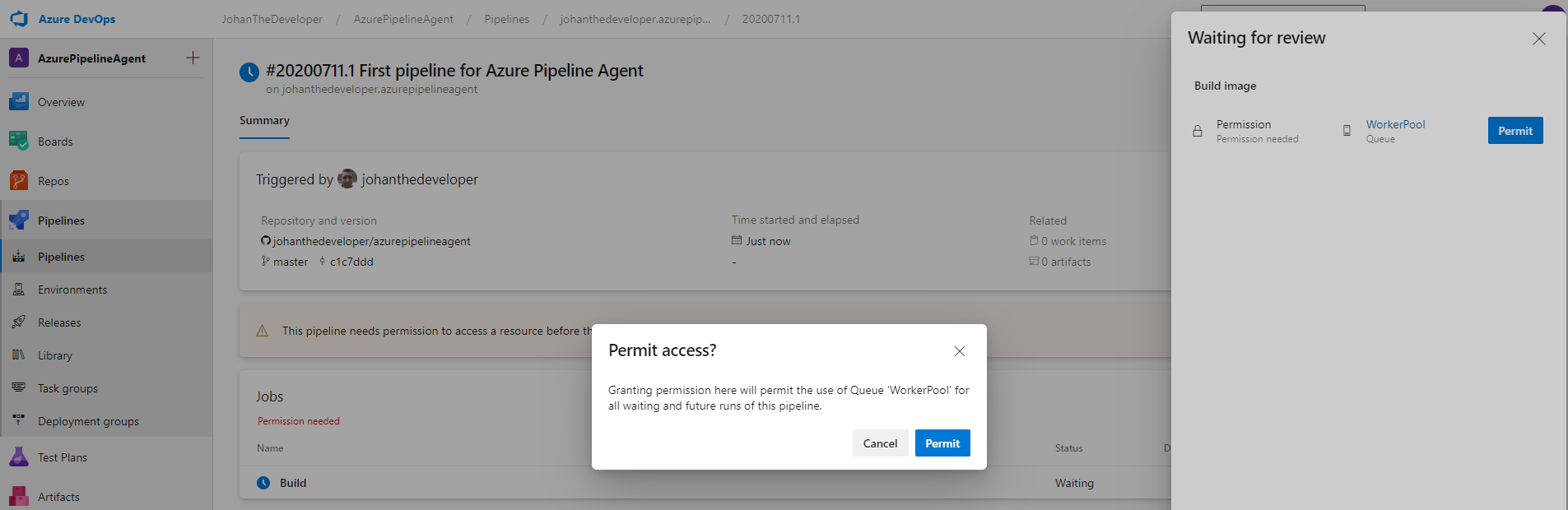The image size is (1568, 510).
Task: Open the Artifacts sidebar icon
Action: click(x=19, y=497)
